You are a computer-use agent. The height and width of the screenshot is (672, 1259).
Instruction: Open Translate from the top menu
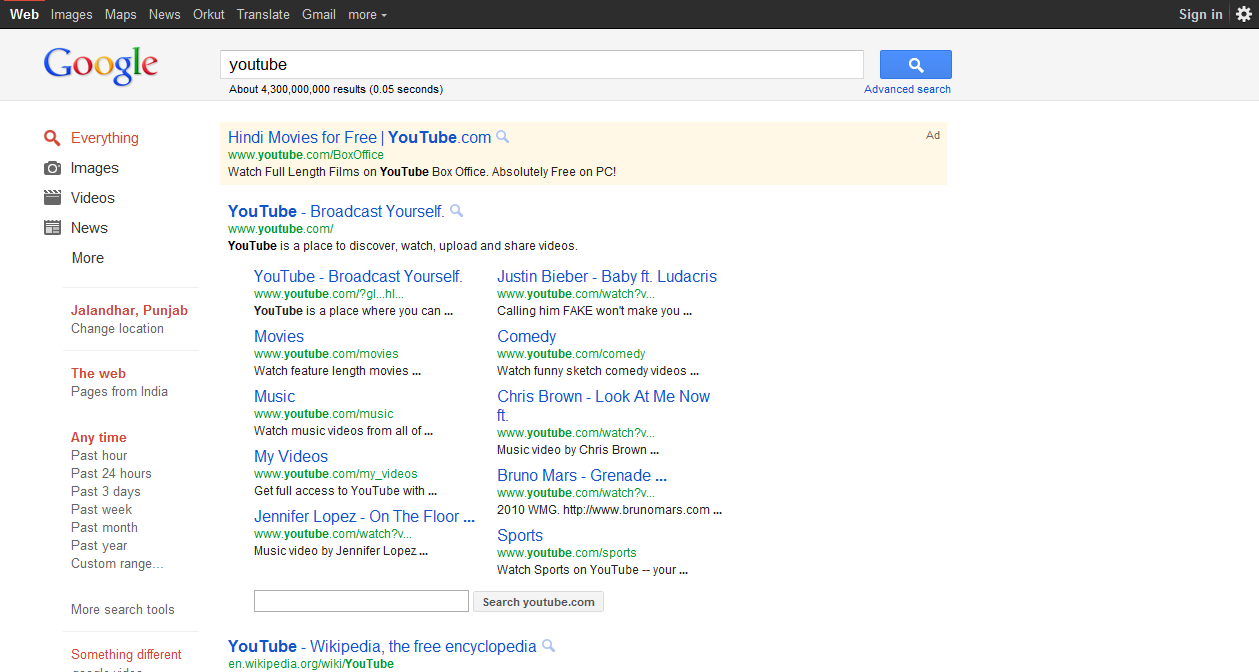263,14
